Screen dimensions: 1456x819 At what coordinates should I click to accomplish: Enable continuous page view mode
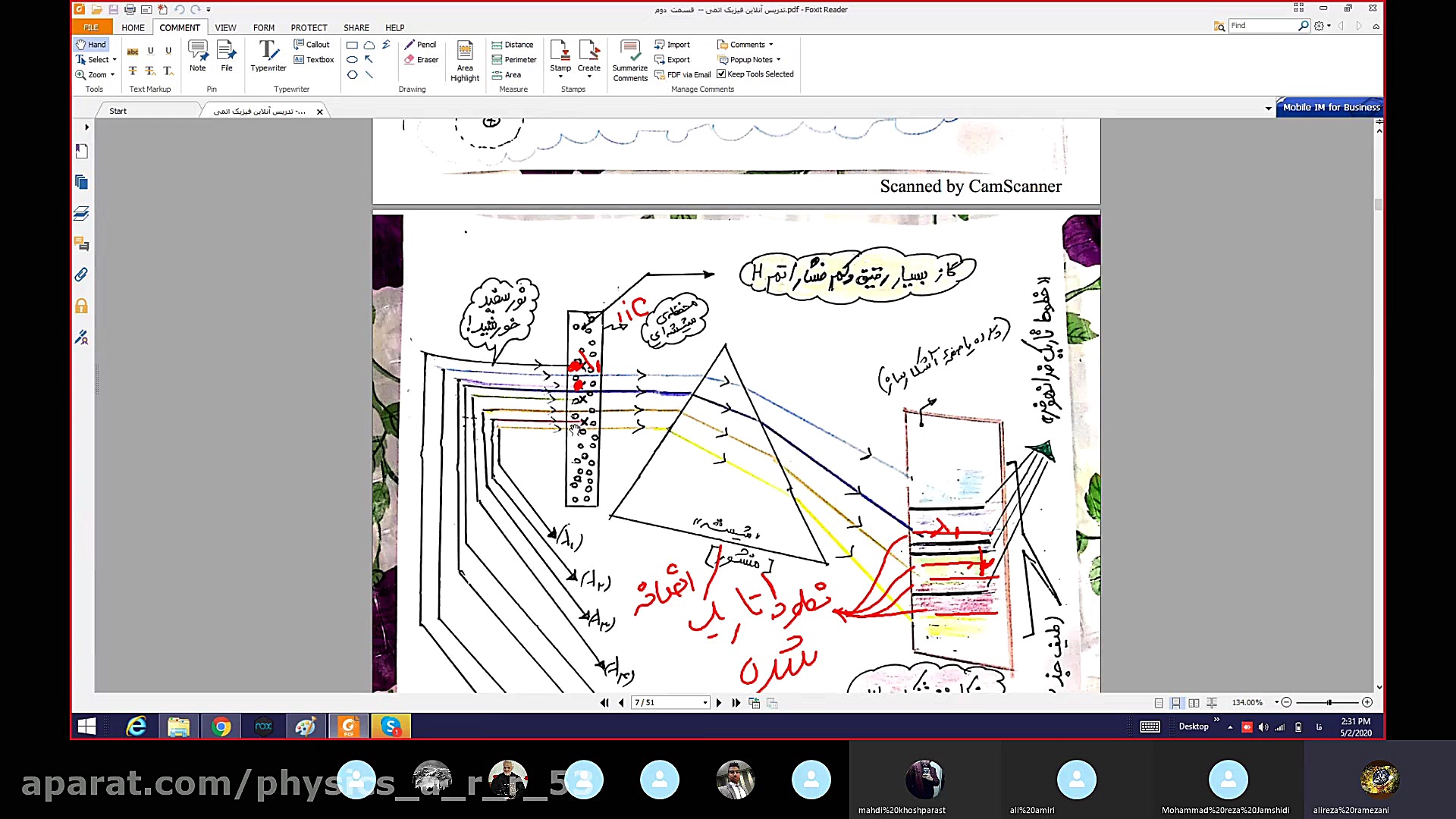pyautogui.click(x=1175, y=703)
